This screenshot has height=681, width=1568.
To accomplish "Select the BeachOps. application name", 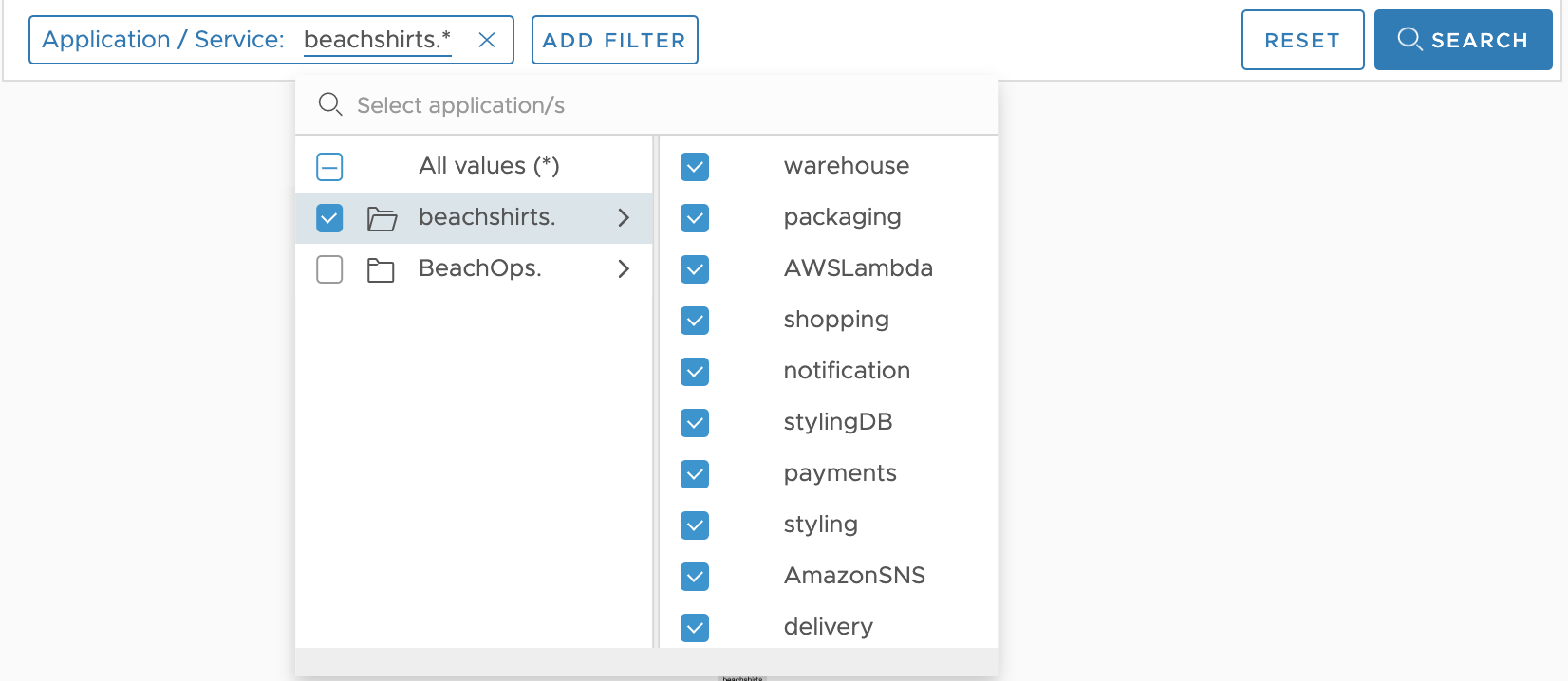I will pos(480,268).
